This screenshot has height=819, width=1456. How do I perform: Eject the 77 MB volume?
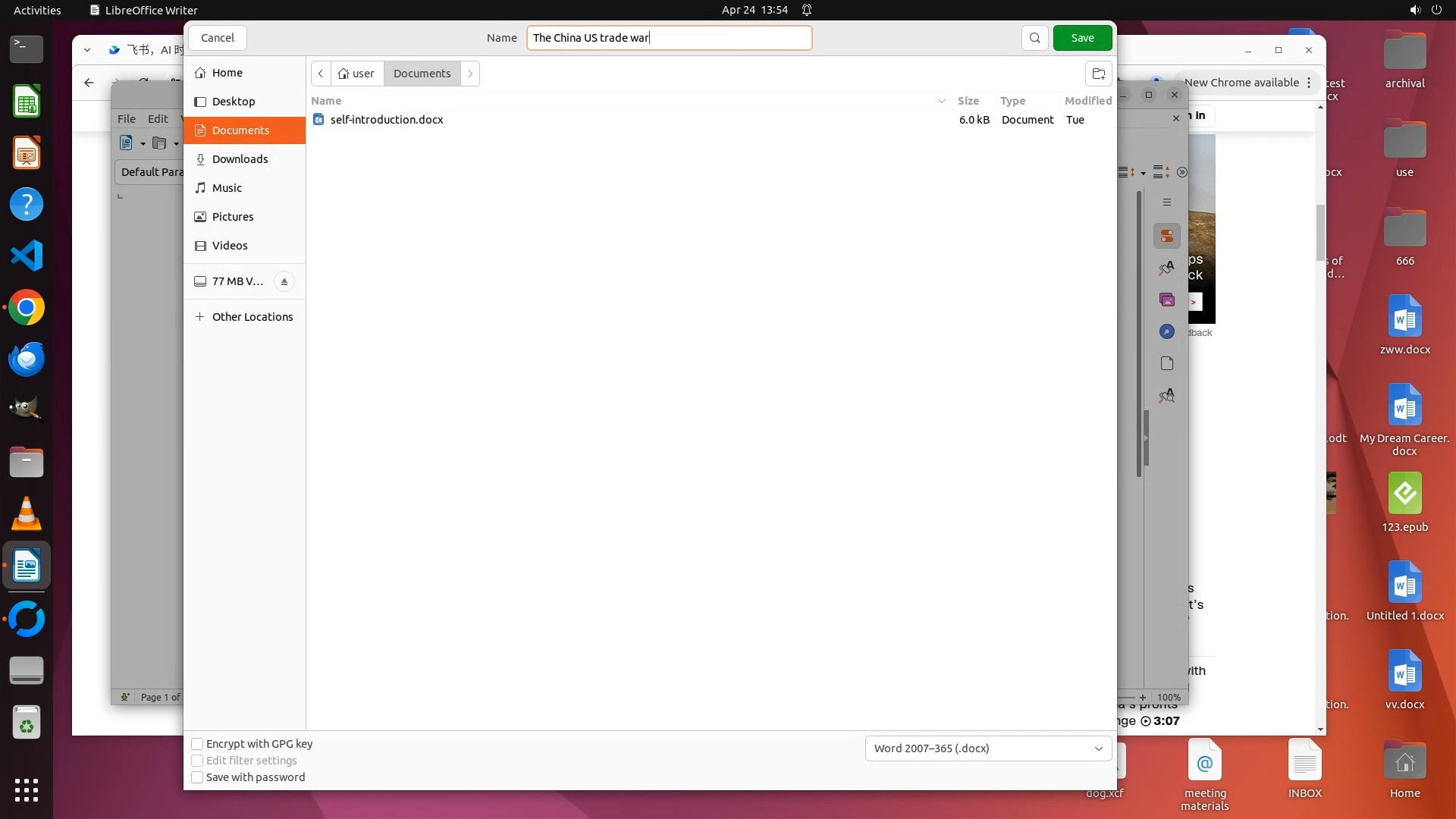tap(284, 281)
